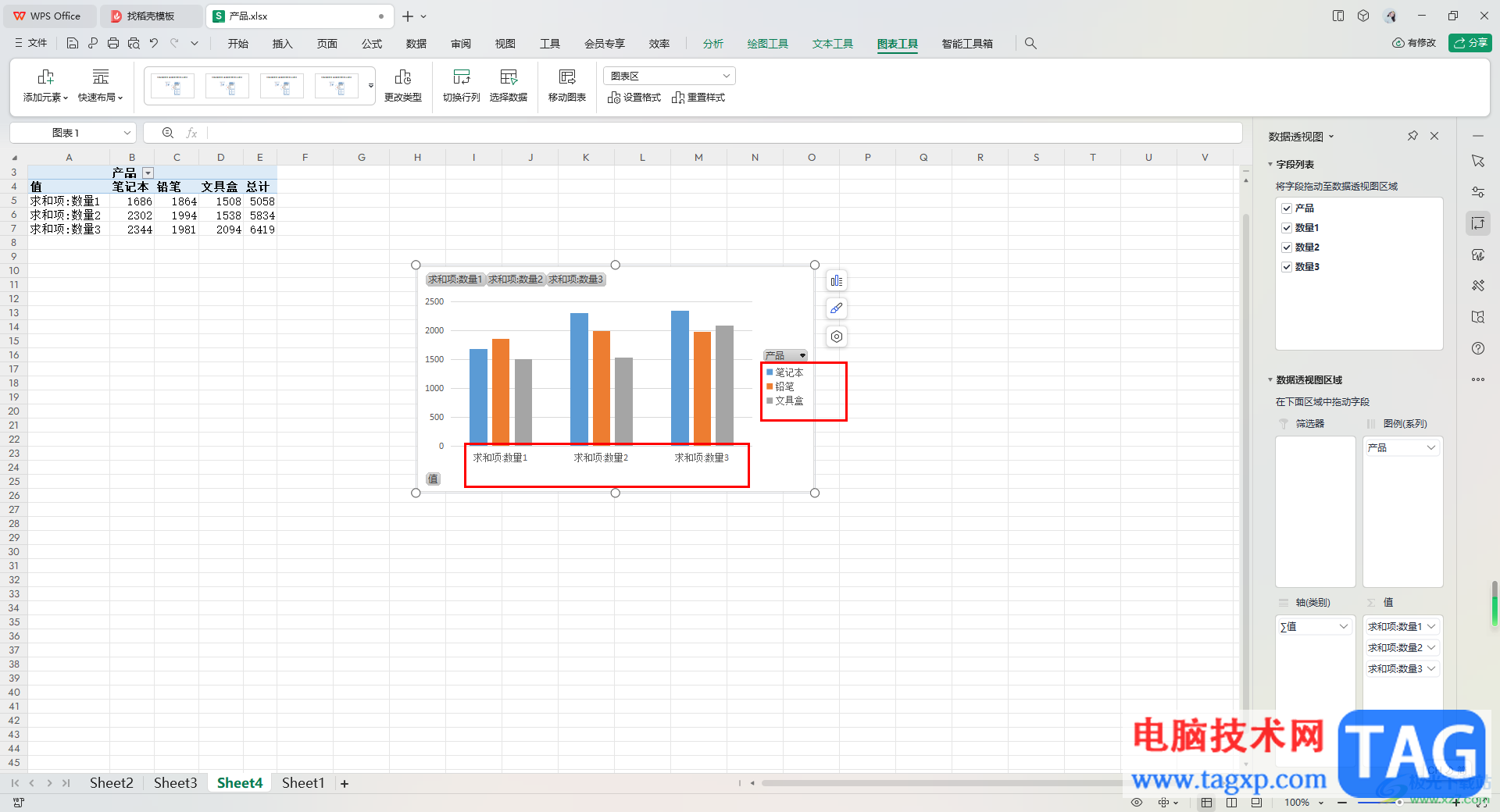The height and width of the screenshot is (812, 1500).
Task: Click the more options dots in sidebar
Action: 1478,379
